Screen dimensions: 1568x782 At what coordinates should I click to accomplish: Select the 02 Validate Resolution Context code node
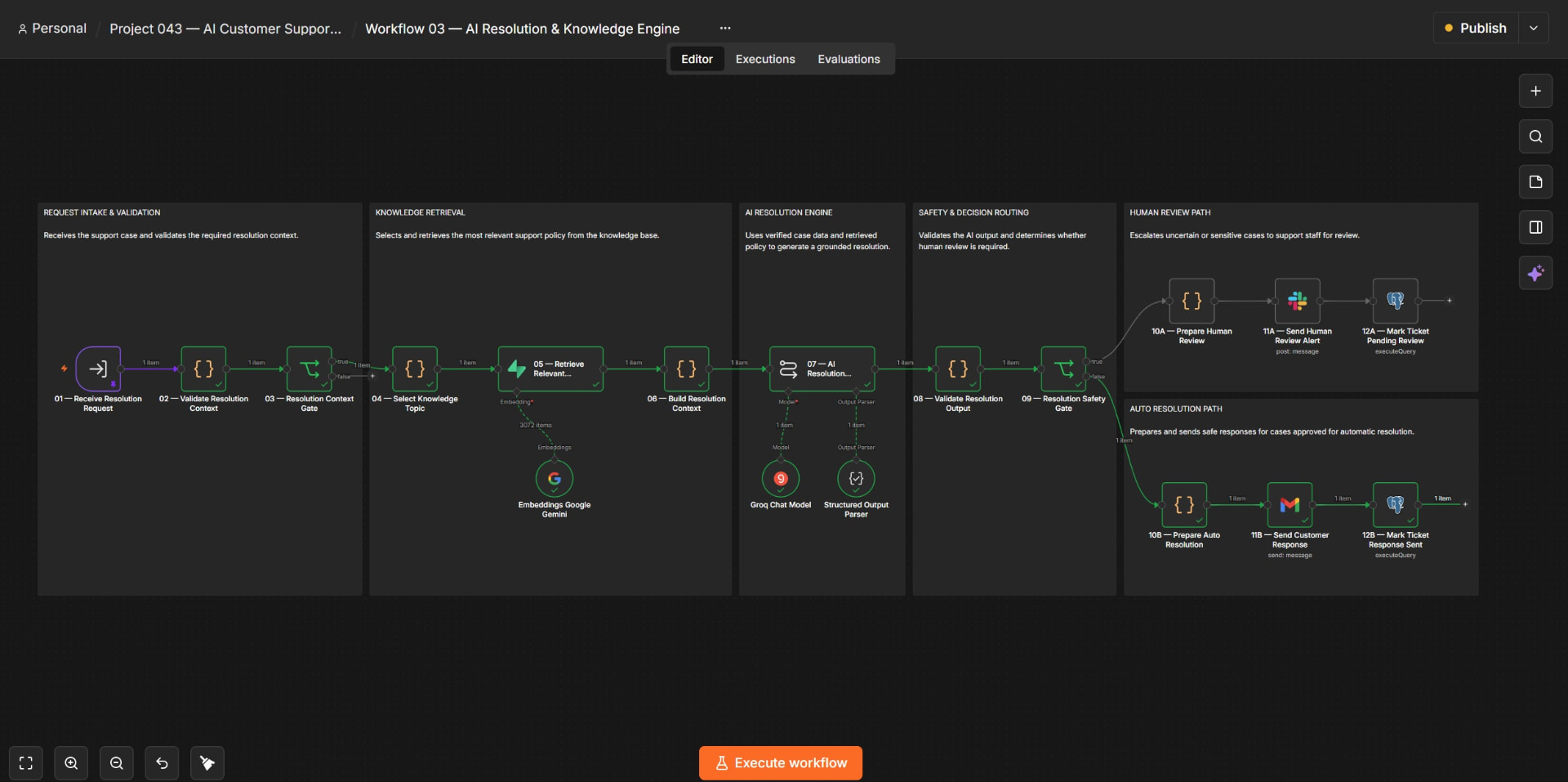tap(203, 369)
